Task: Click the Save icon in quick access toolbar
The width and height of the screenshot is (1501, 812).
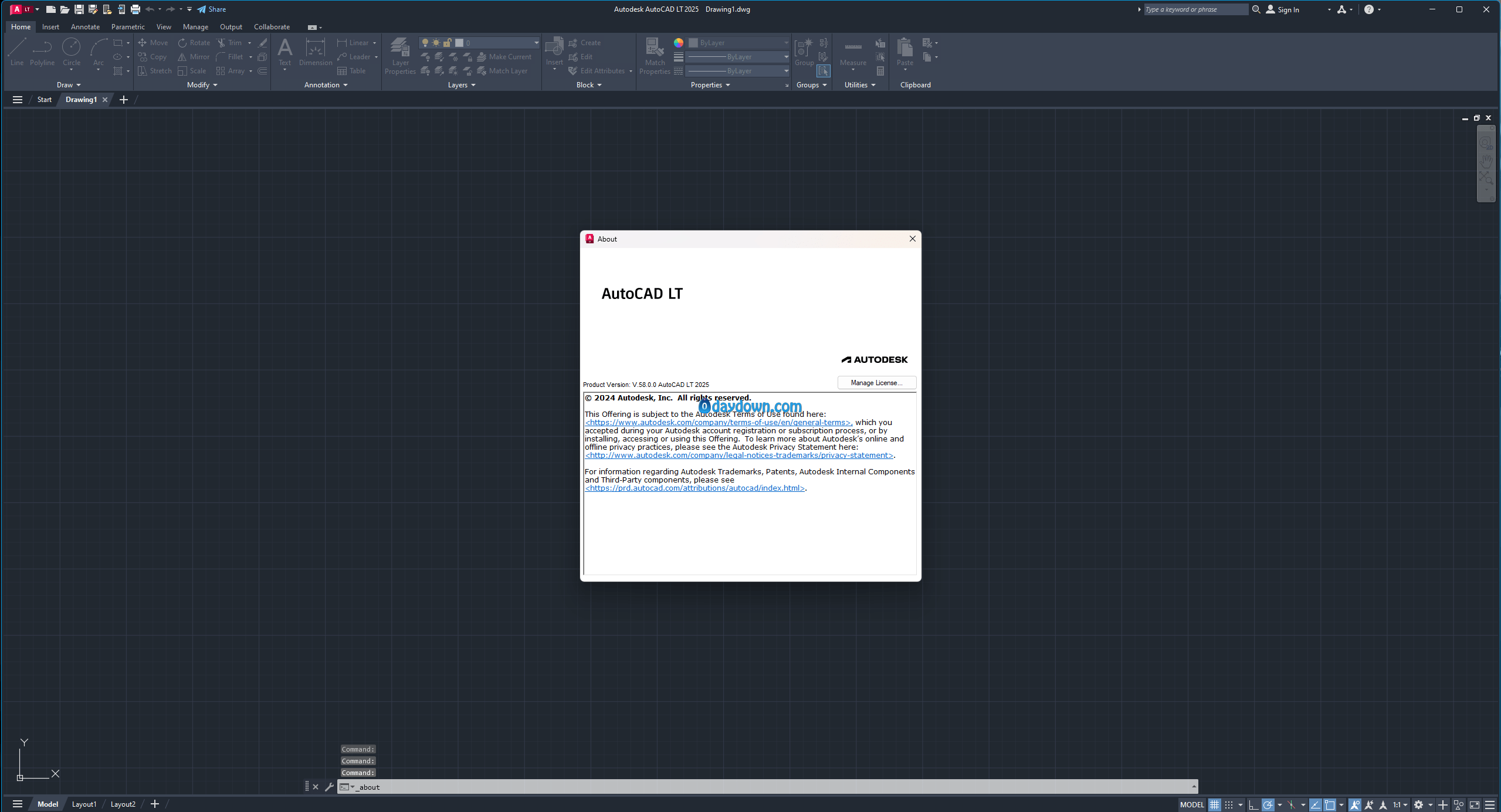Action: pyautogui.click(x=79, y=9)
